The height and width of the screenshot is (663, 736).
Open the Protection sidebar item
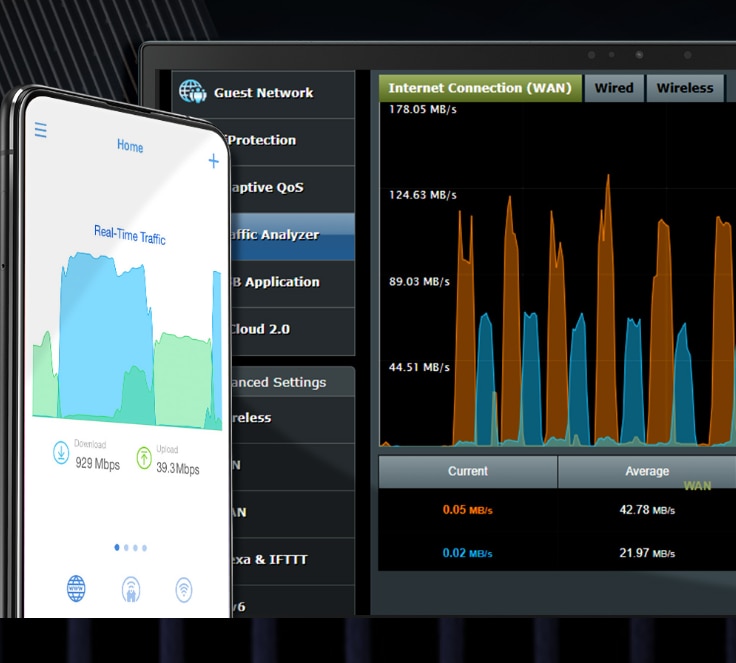pos(291,142)
